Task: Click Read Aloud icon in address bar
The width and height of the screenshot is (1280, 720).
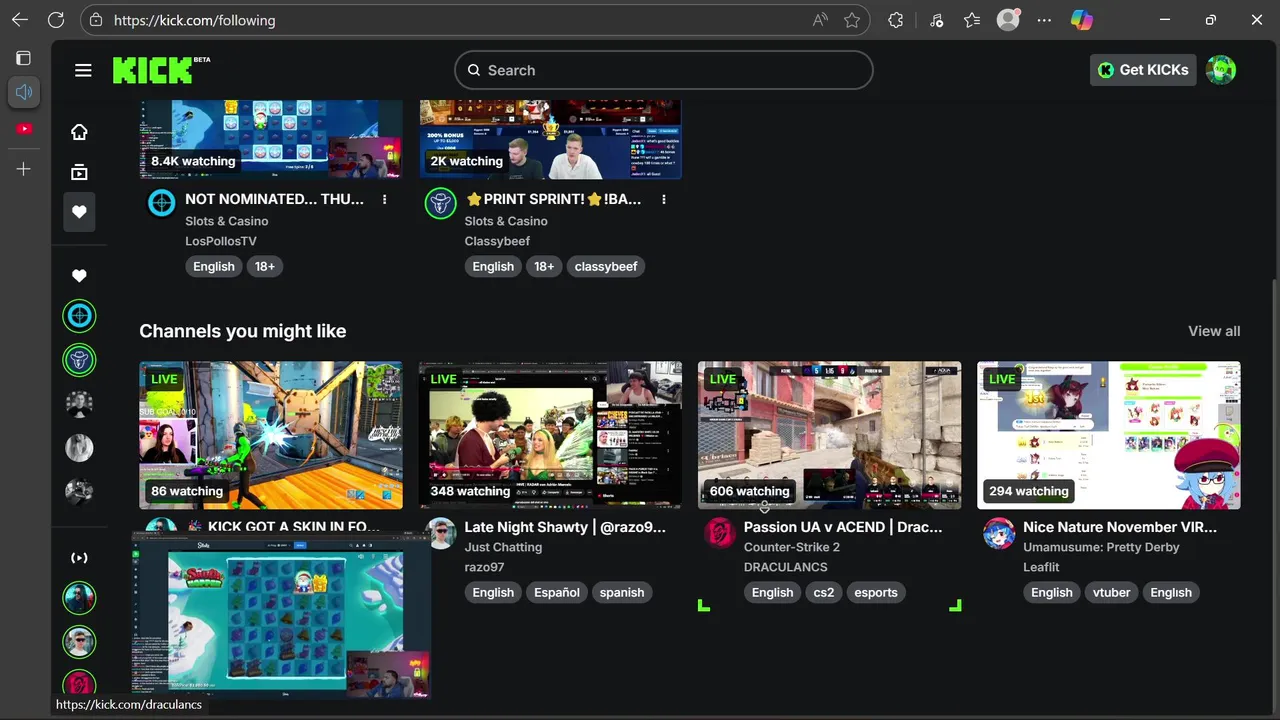Action: click(x=820, y=20)
